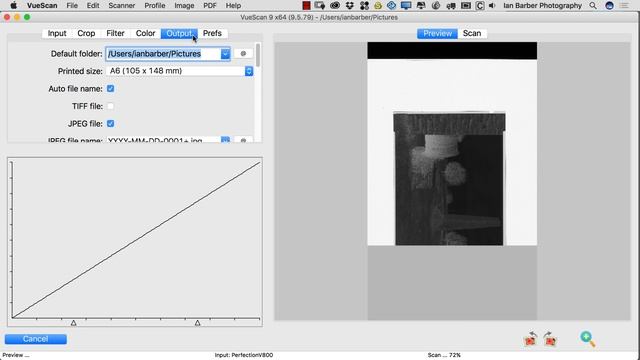Open the VueScan application menu
Image resolution: width=640 pixels, height=360 pixels.
click(x=42, y=6)
